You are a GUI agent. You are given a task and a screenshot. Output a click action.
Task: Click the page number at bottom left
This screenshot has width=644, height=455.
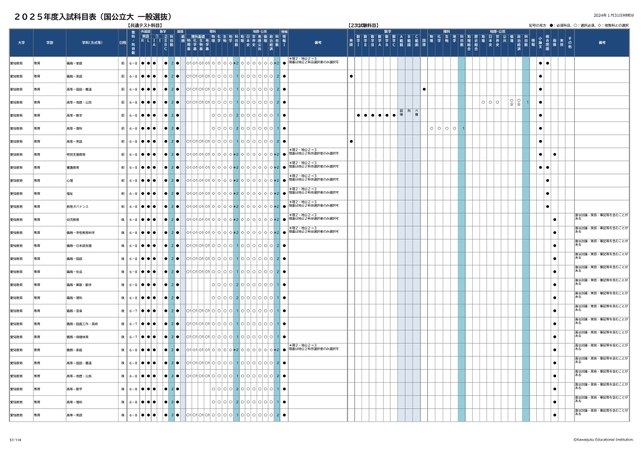click(x=14, y=437)
